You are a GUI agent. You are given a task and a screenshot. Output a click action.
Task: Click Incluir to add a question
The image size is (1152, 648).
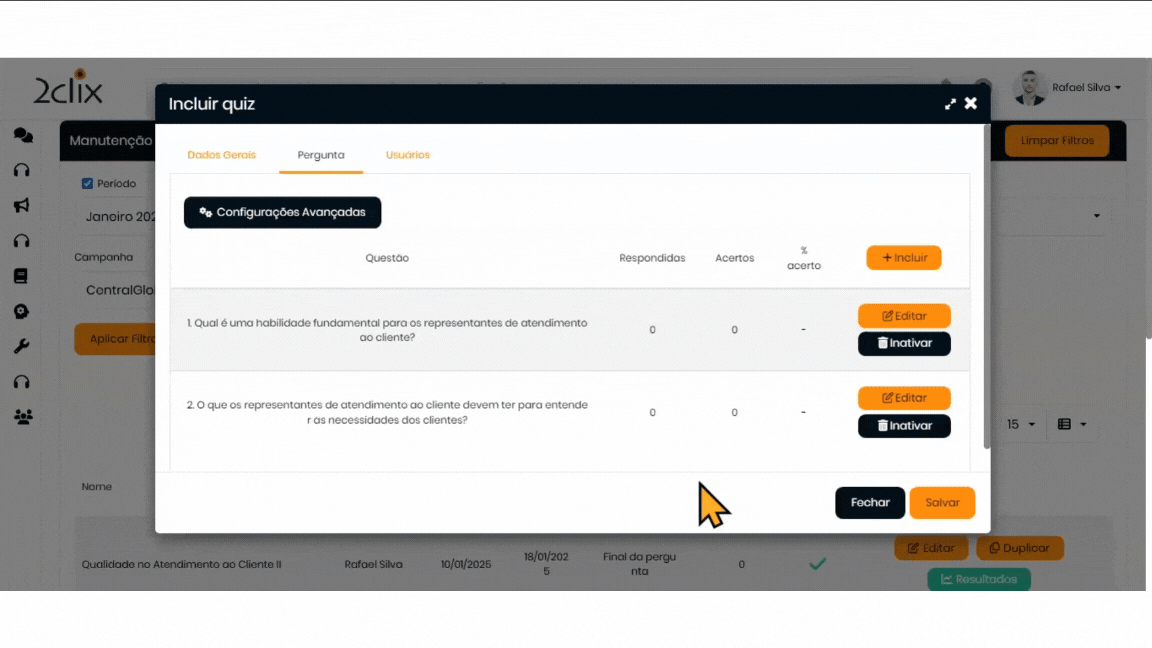(x=903, y=258)
